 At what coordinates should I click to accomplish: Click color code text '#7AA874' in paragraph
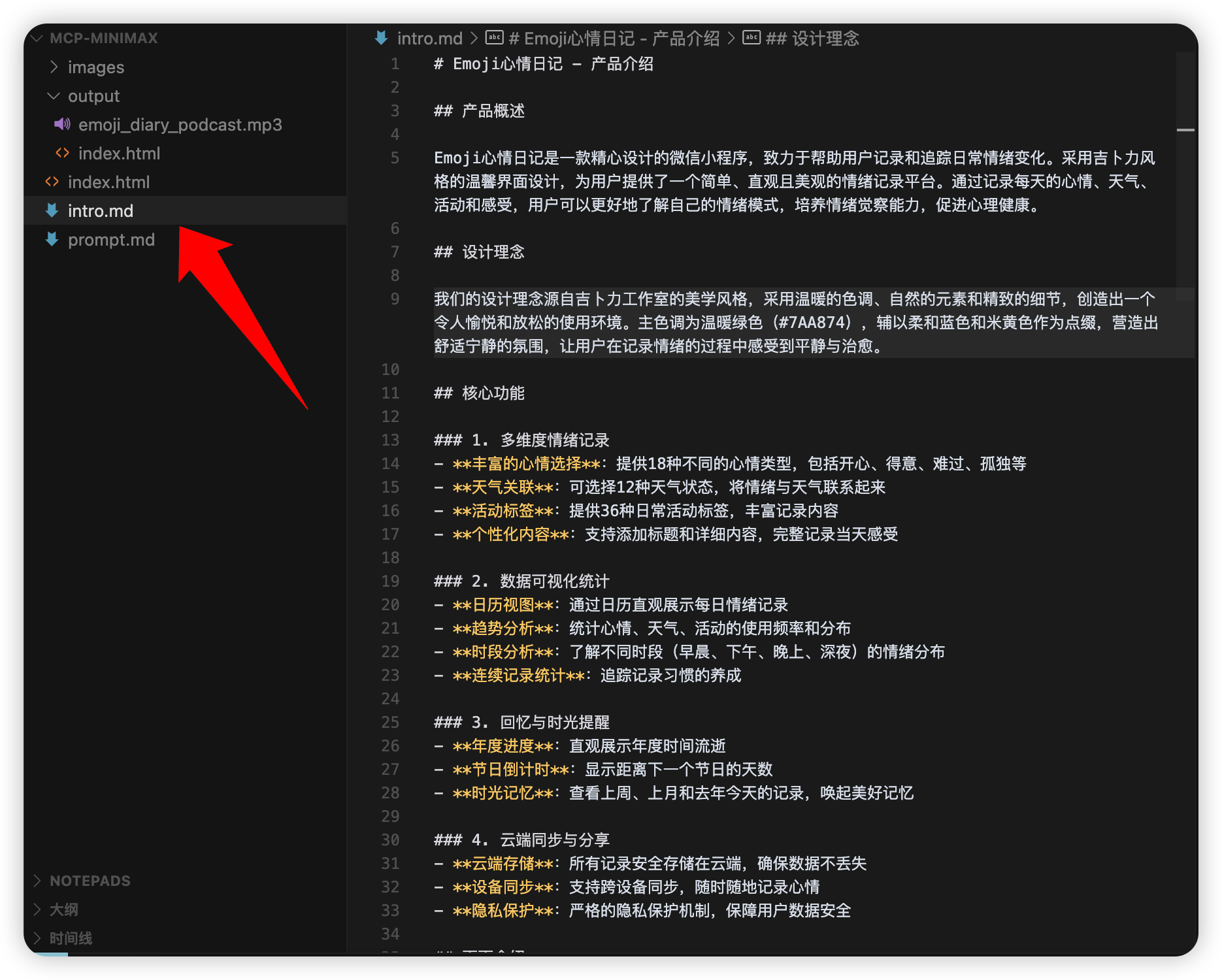(810, 323)
